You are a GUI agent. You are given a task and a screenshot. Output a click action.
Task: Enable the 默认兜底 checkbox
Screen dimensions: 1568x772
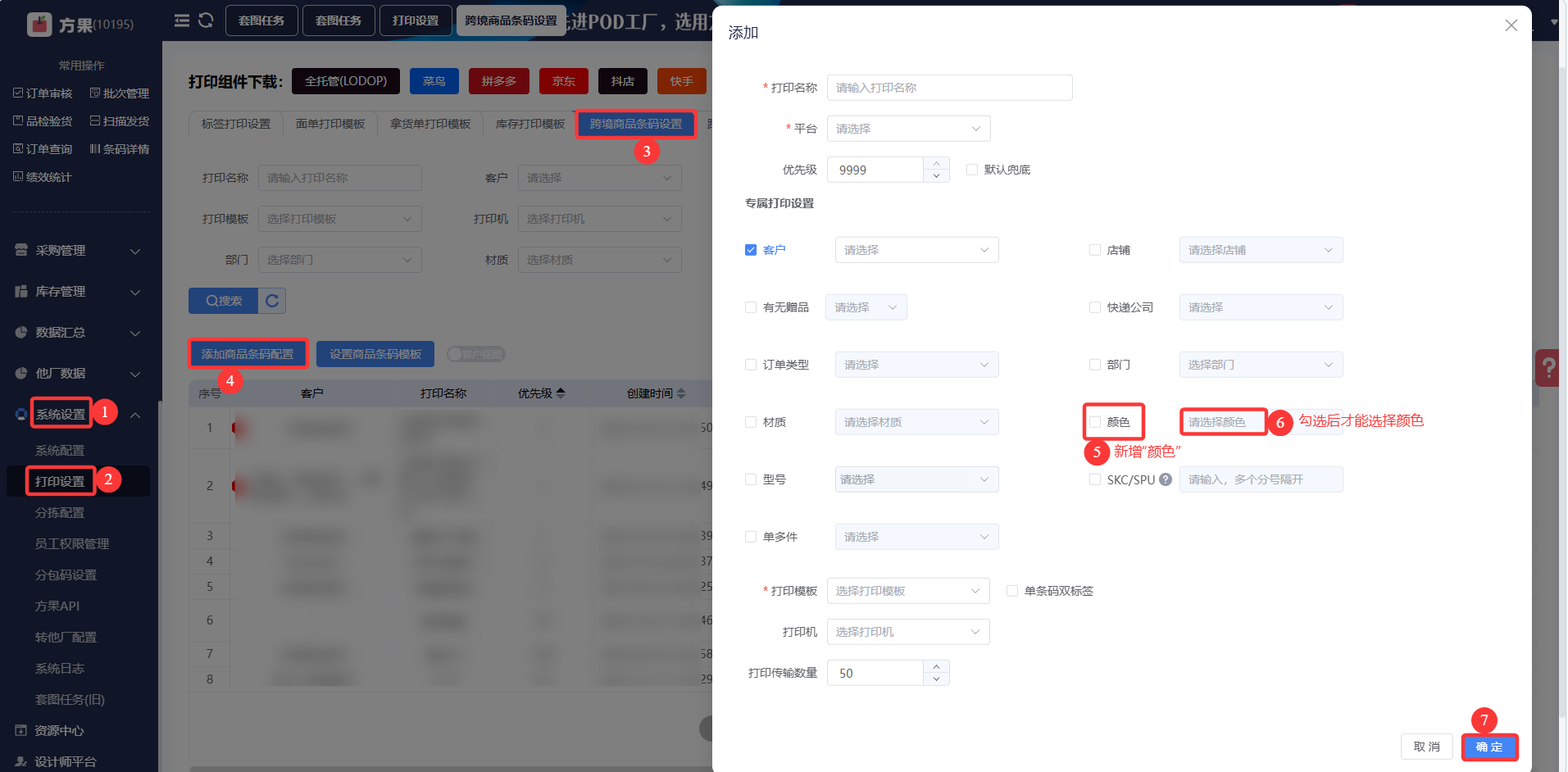click(972, 170)
